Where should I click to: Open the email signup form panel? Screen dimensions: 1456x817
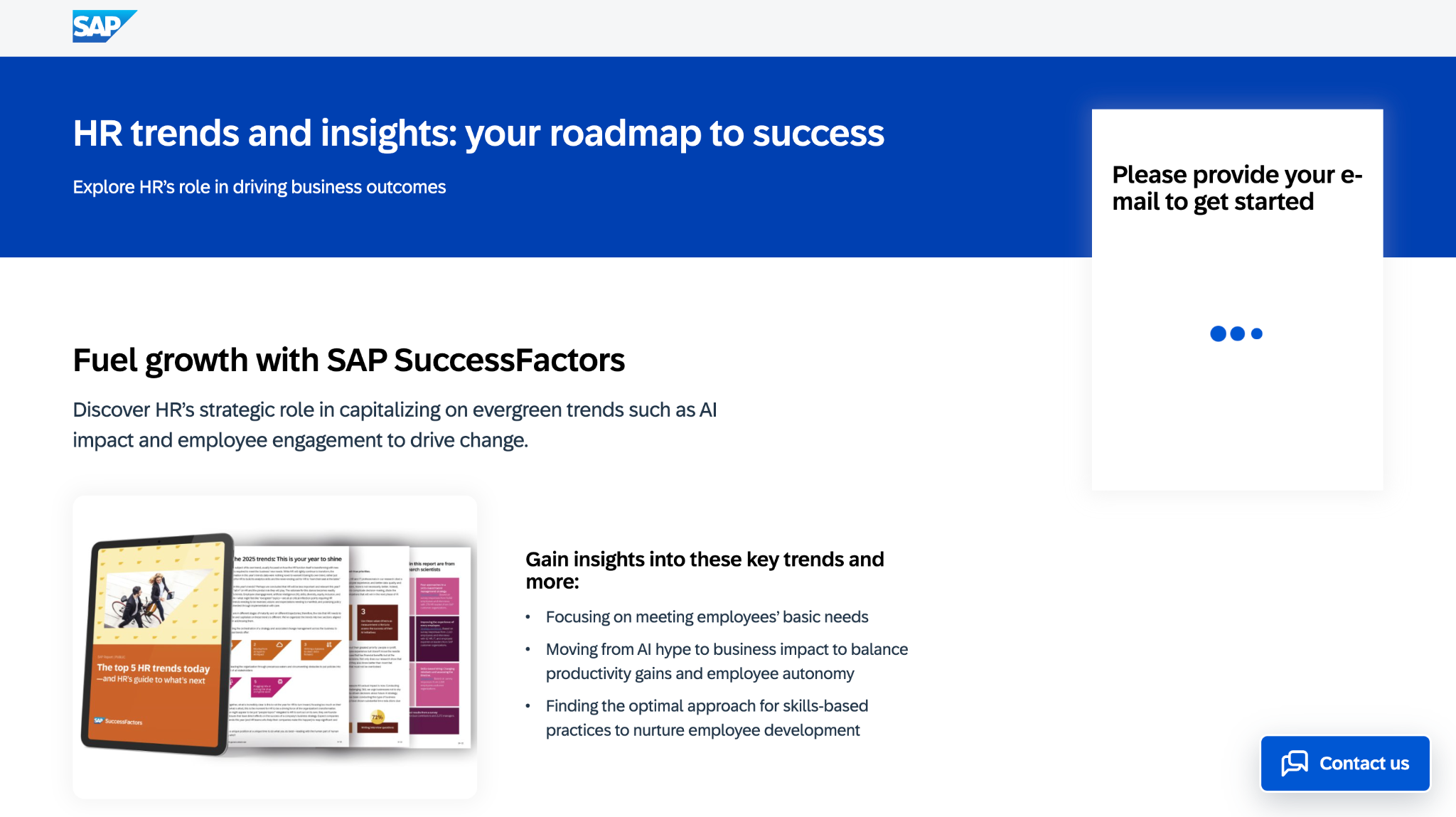1238,299
